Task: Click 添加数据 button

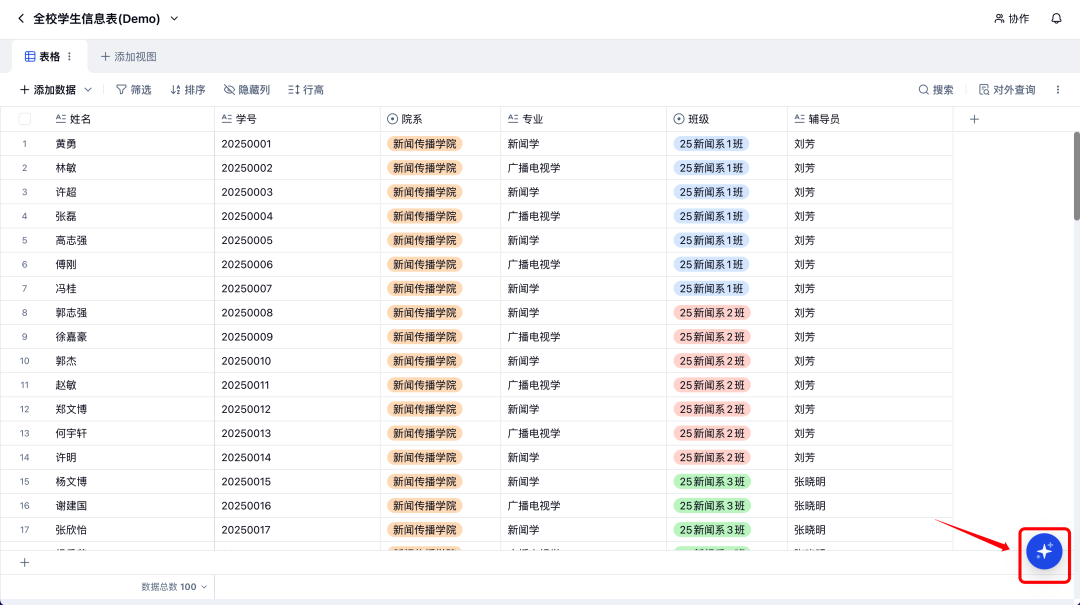Action: point(48,90)
